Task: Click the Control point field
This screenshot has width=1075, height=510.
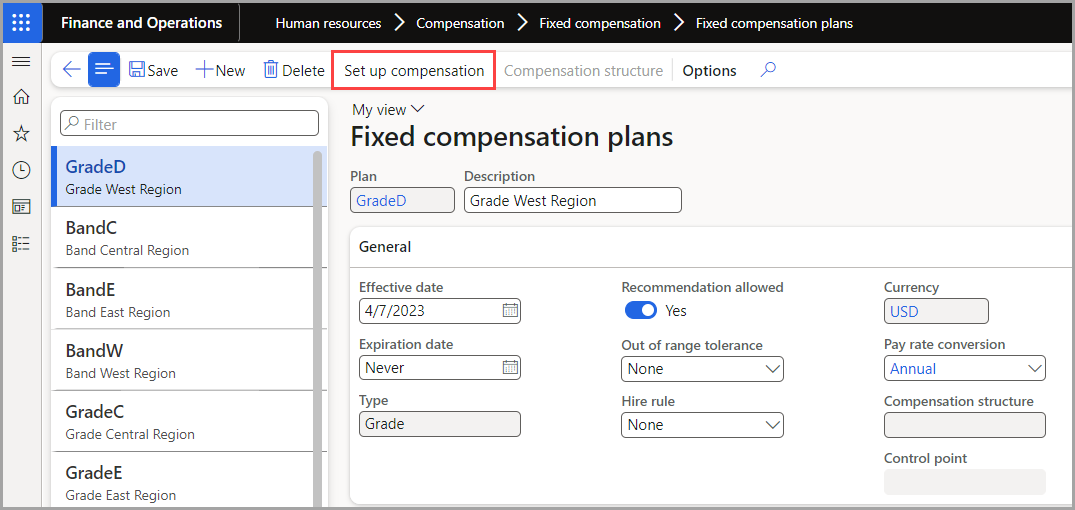Action: 965,482
